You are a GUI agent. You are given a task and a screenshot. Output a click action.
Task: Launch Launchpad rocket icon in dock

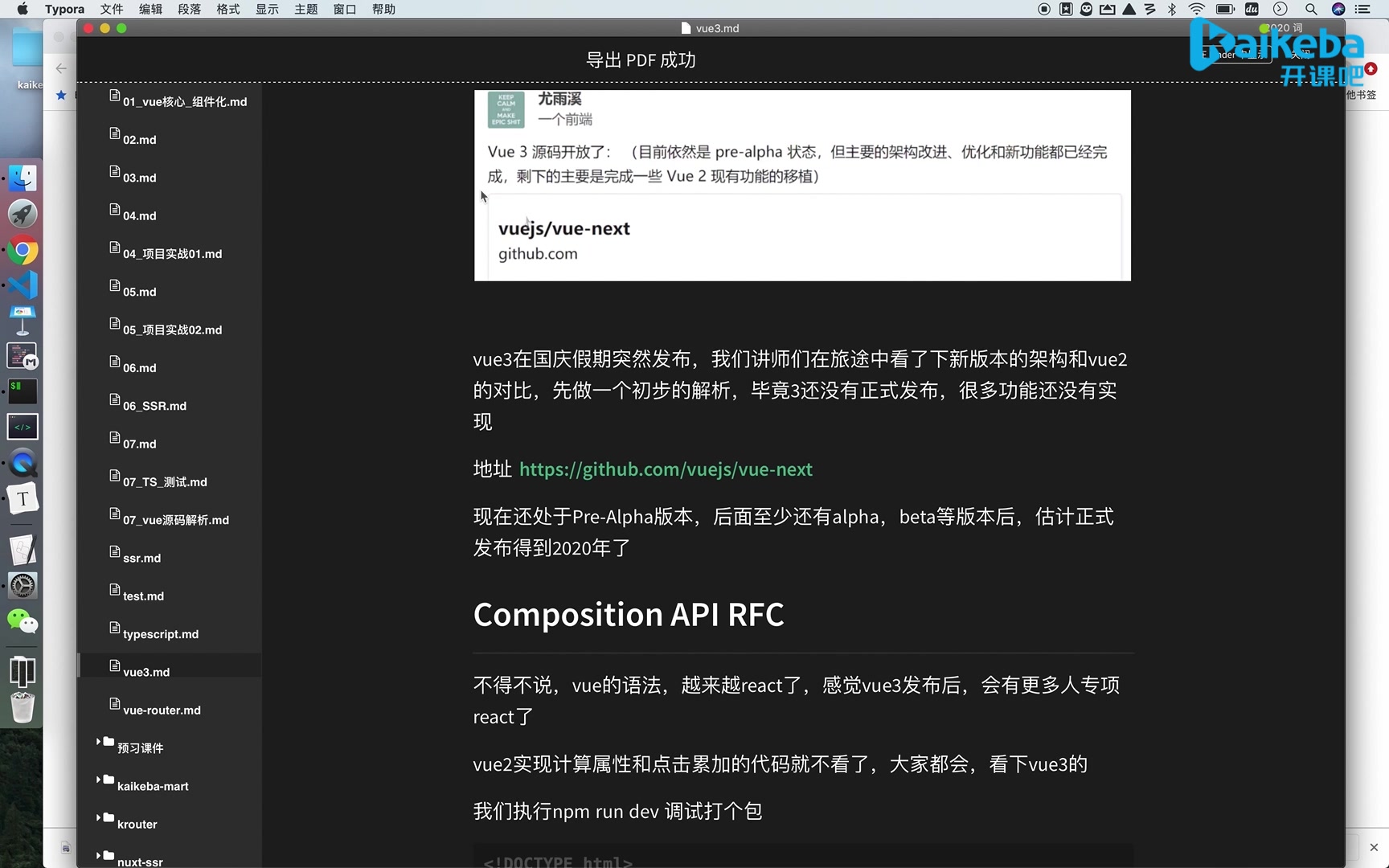pyautogui.click(x=23, y=214)
